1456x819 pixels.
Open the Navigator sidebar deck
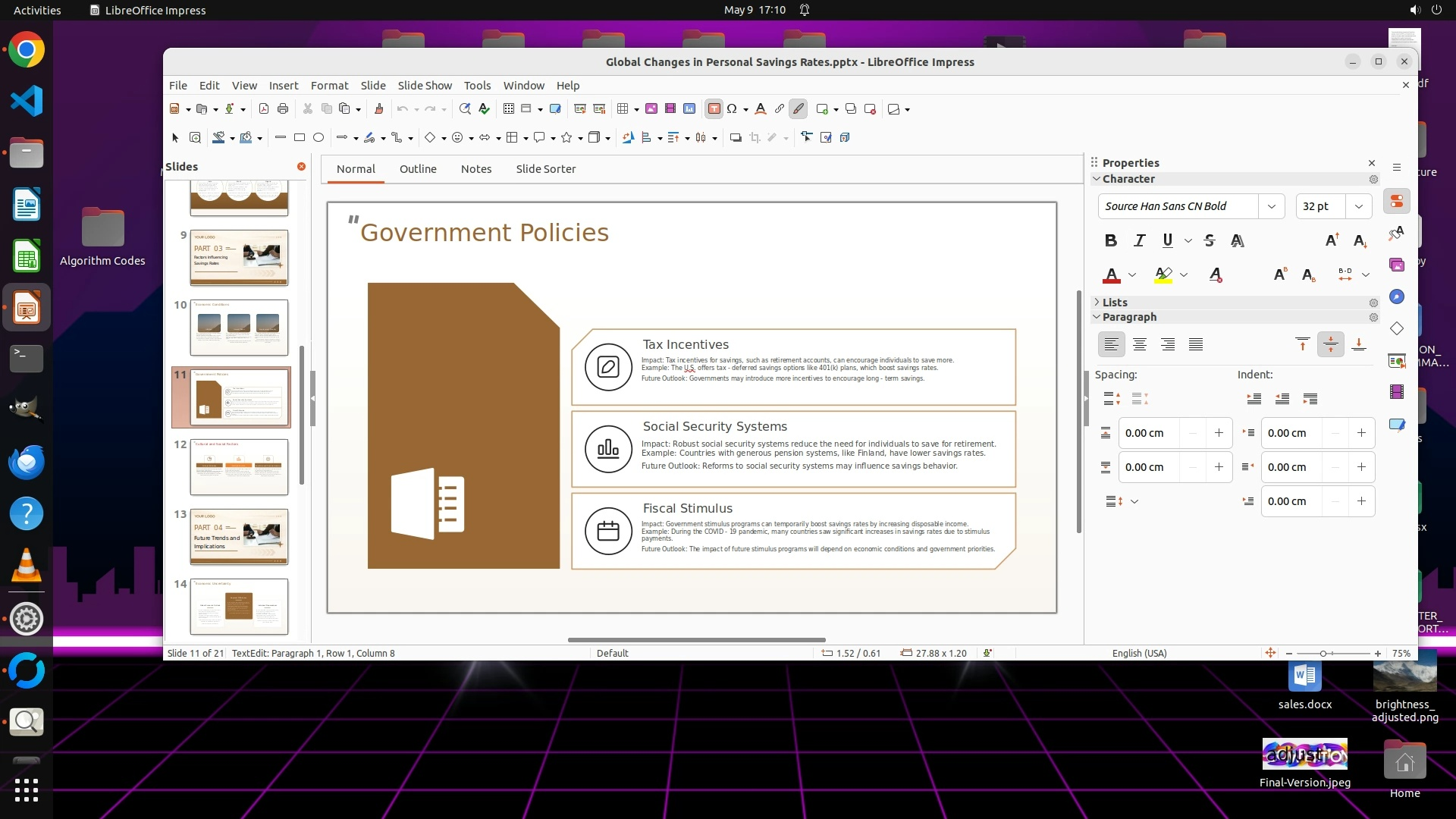click(1397, 297)
